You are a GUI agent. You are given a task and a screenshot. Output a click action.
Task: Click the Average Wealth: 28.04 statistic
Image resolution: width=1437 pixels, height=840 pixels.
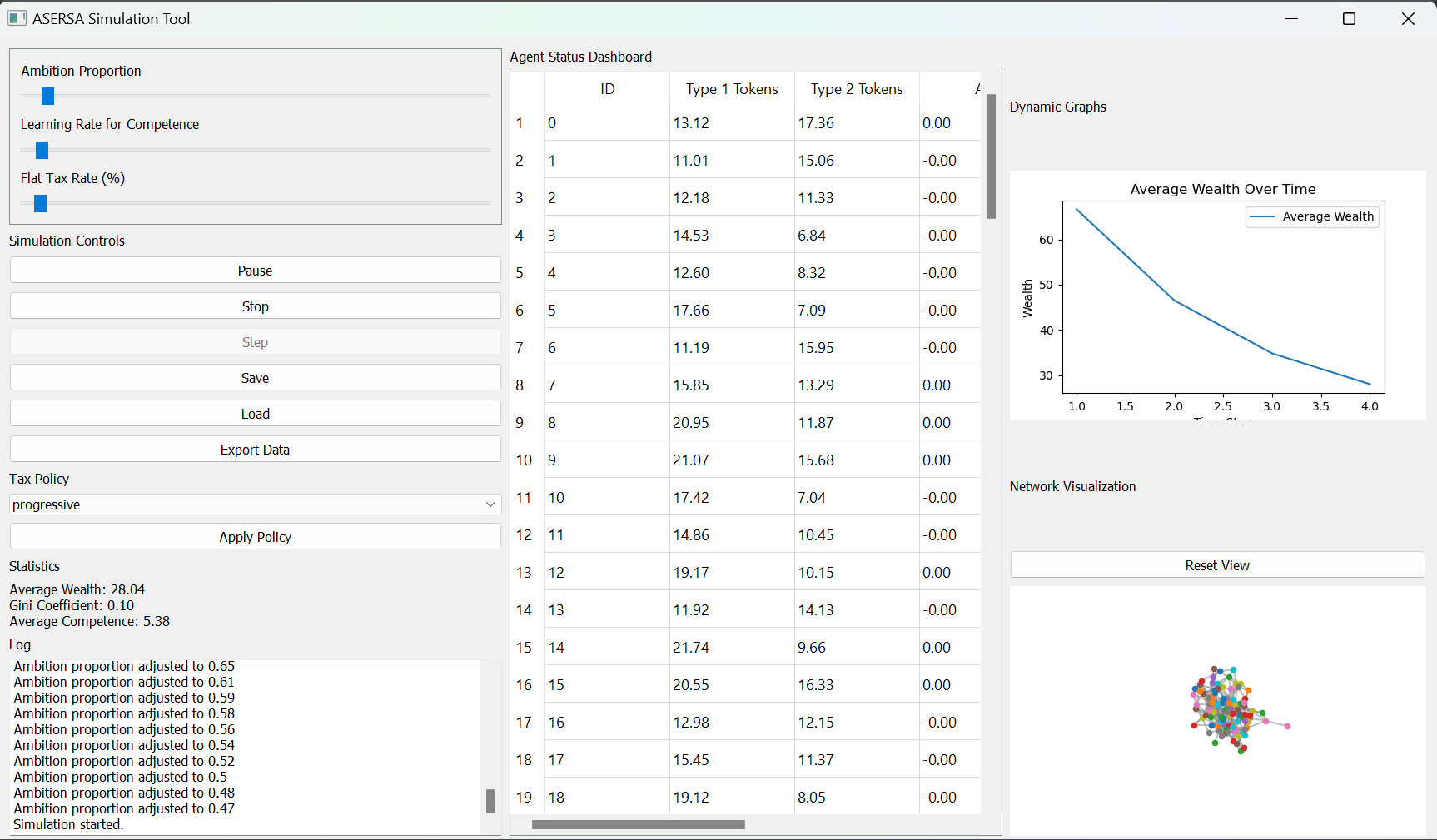coord(77,589)
